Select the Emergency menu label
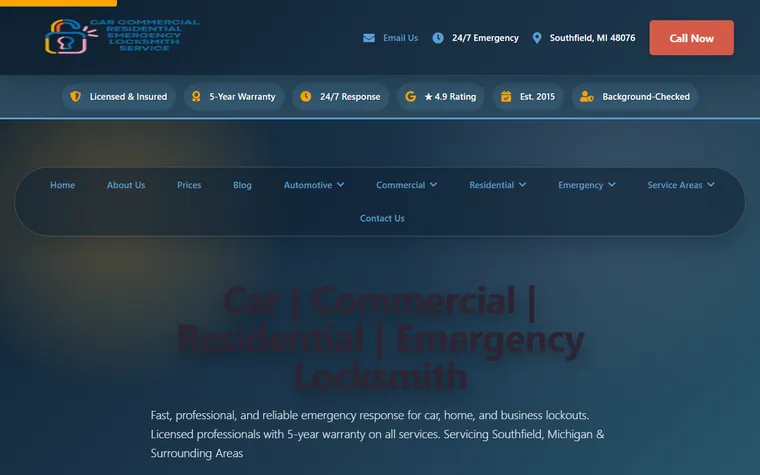 tap(581, 185)
